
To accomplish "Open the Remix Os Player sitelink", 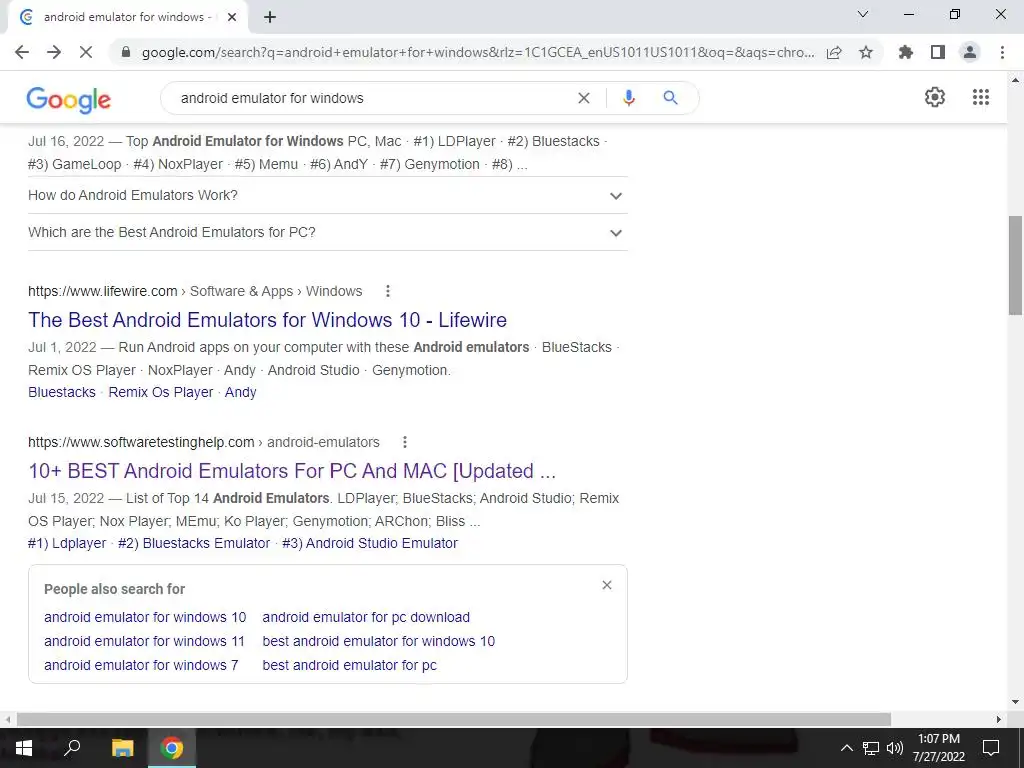I will point(161,392).
